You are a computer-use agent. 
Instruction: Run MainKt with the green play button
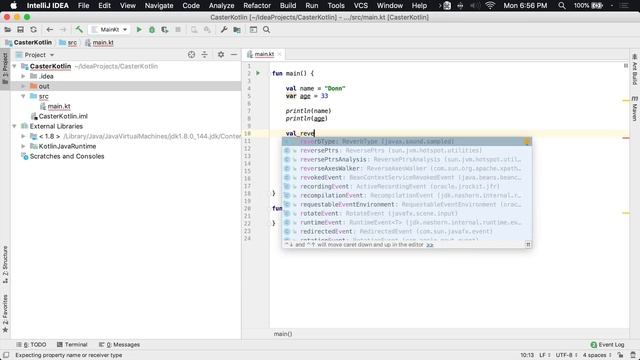(139, 29)
